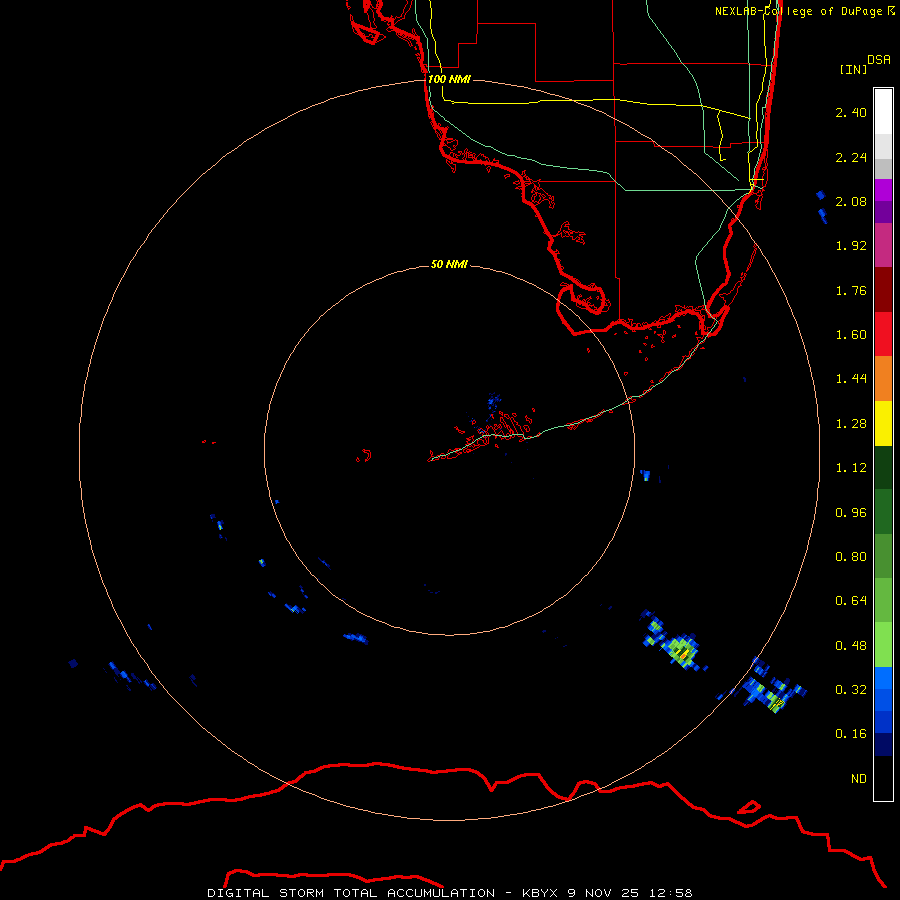This screenshot has width=900, height=900.
Task: Click the orange swatch in color scale
Action: 883,378
